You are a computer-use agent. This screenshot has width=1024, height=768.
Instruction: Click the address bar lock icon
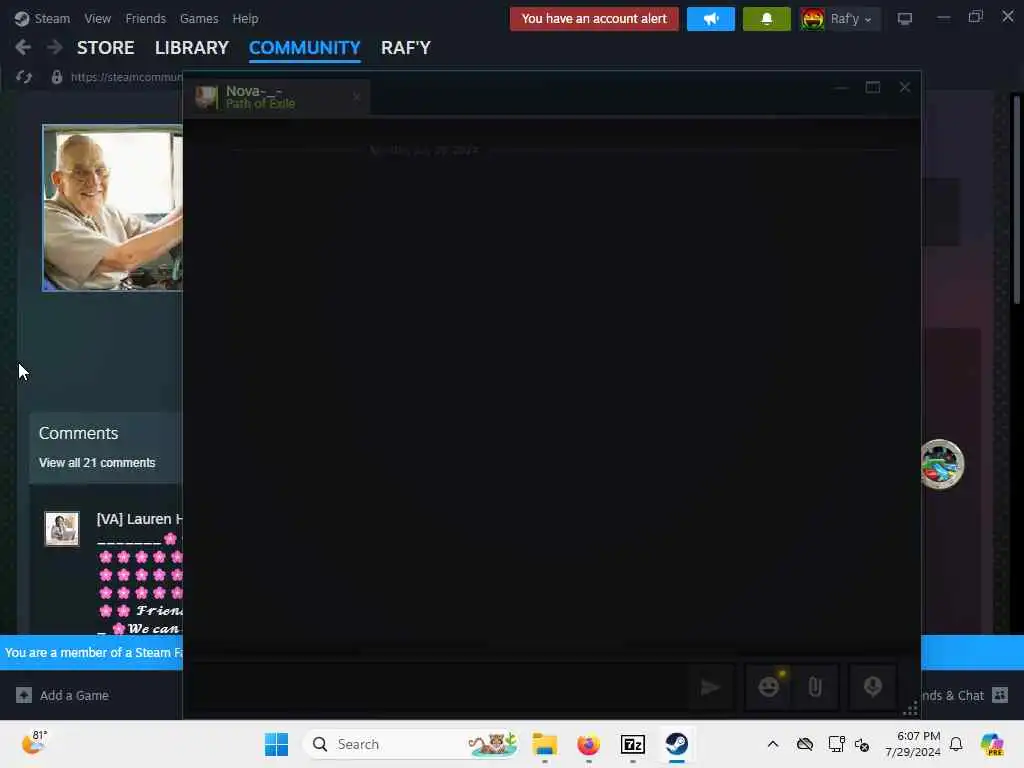57,77
